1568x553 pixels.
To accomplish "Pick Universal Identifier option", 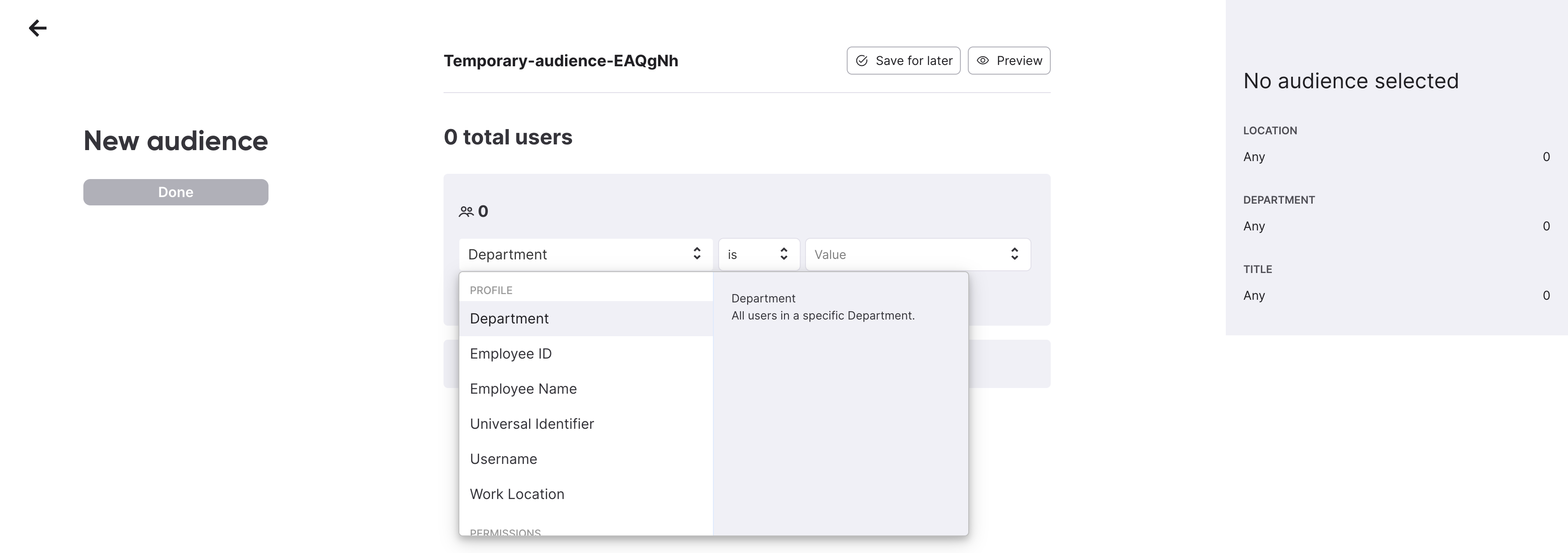I will coord(586,424).
